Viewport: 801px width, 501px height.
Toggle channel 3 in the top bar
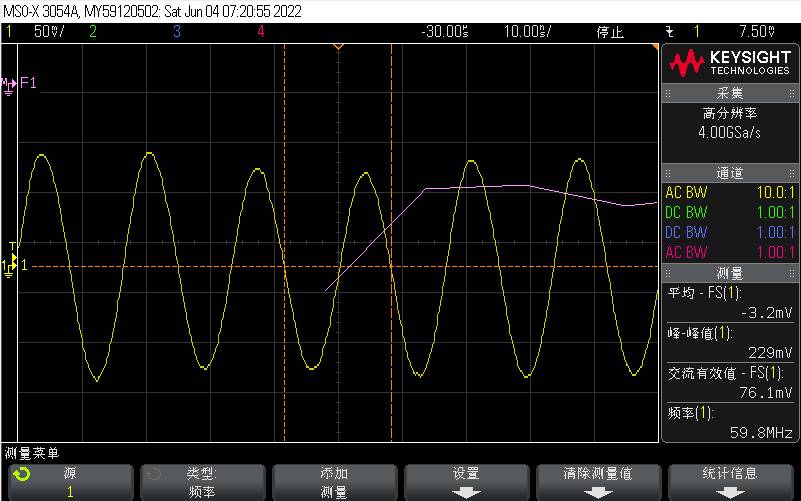pyautogui.click(x=176, y=32)
